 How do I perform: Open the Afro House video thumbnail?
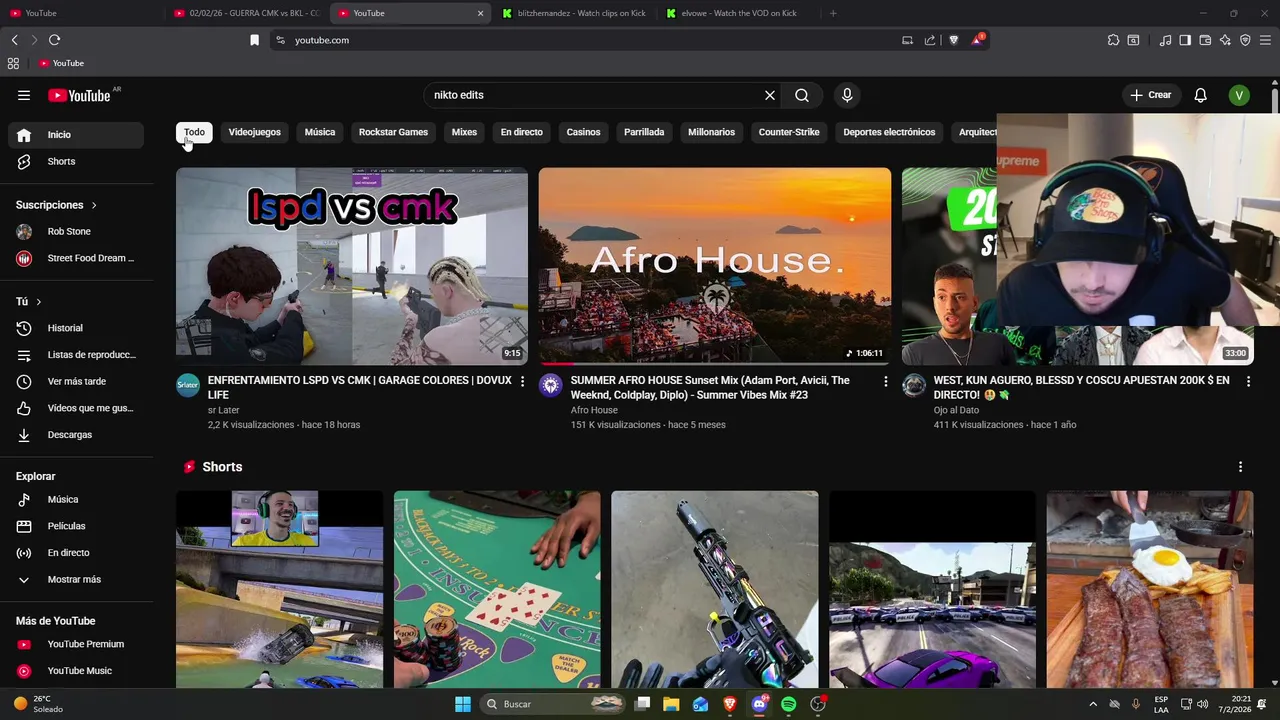tap(715, 266)
